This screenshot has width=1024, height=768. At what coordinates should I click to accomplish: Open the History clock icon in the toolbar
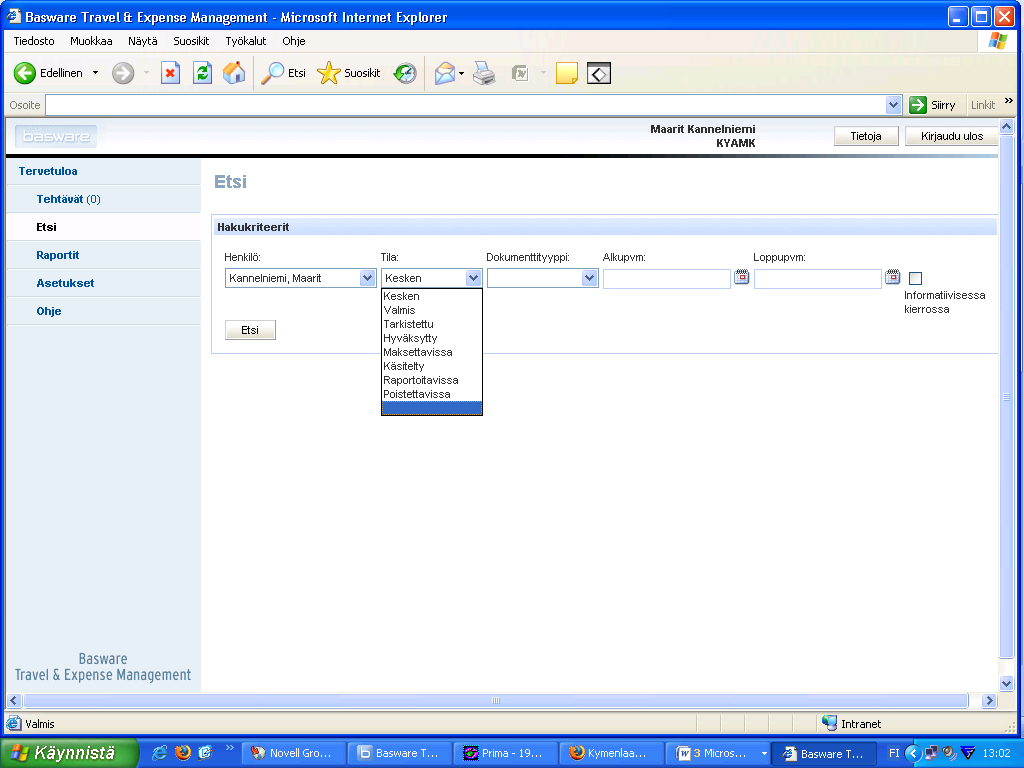405,73
